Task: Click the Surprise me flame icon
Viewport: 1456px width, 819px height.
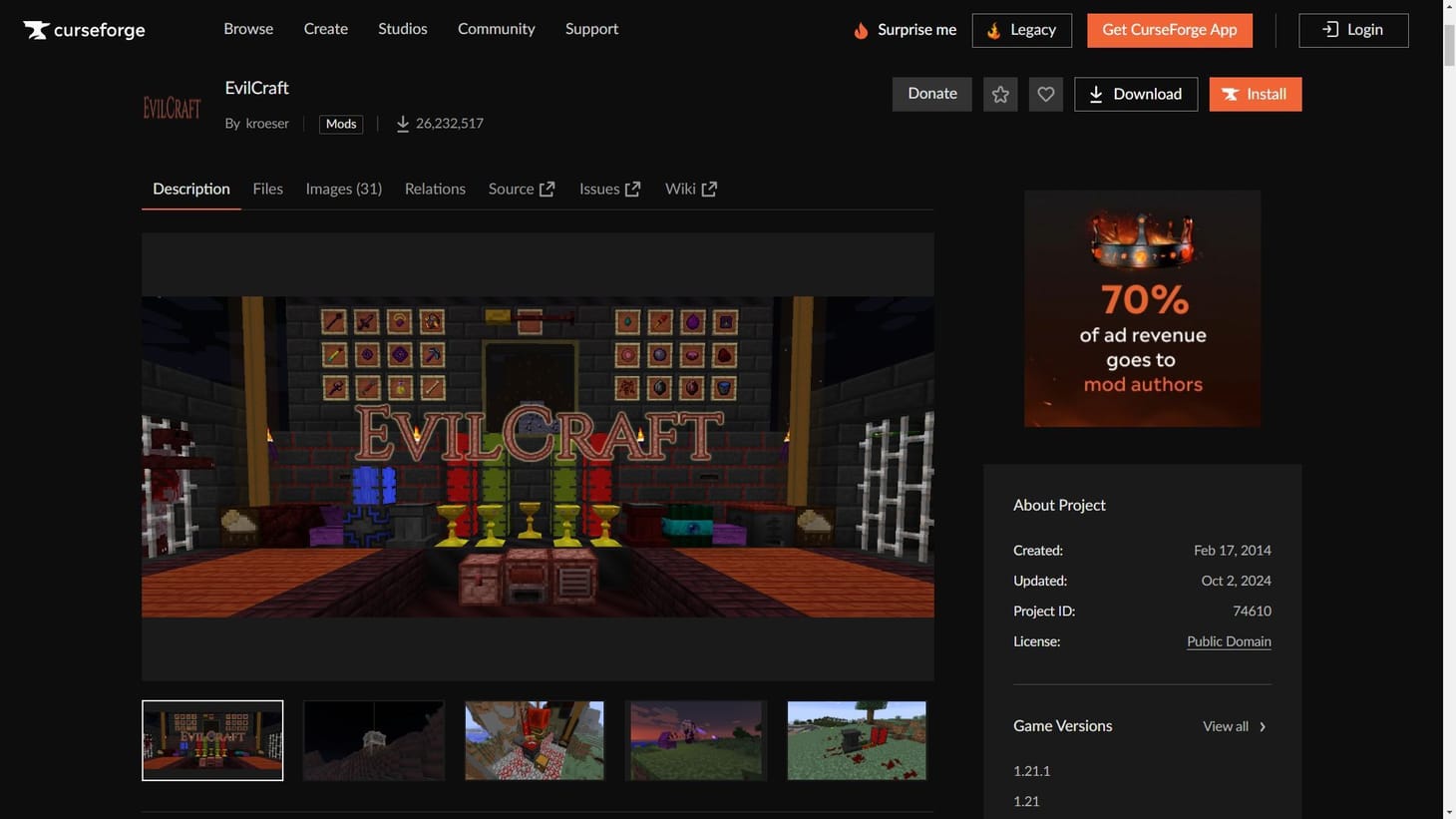Action: tap(861, 29)
